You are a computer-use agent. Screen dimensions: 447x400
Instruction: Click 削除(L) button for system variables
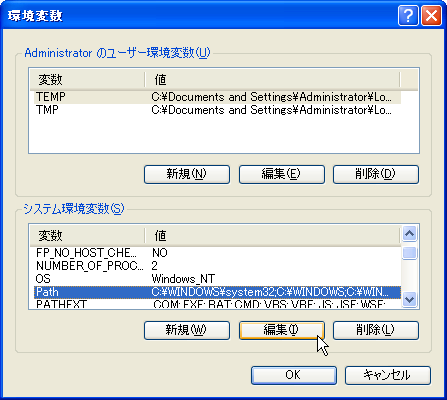(x=376, y=330)
